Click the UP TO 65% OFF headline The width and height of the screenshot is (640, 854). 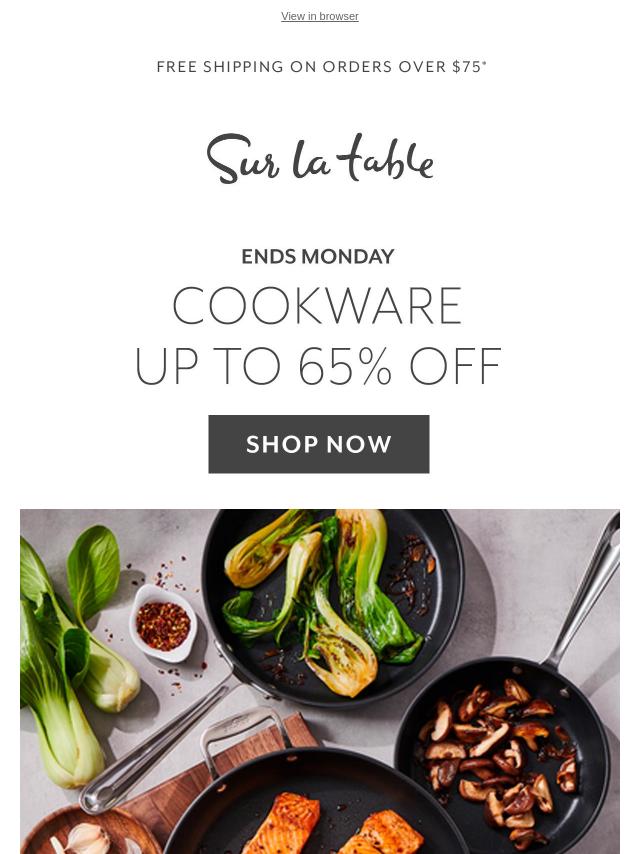[318, 366]
